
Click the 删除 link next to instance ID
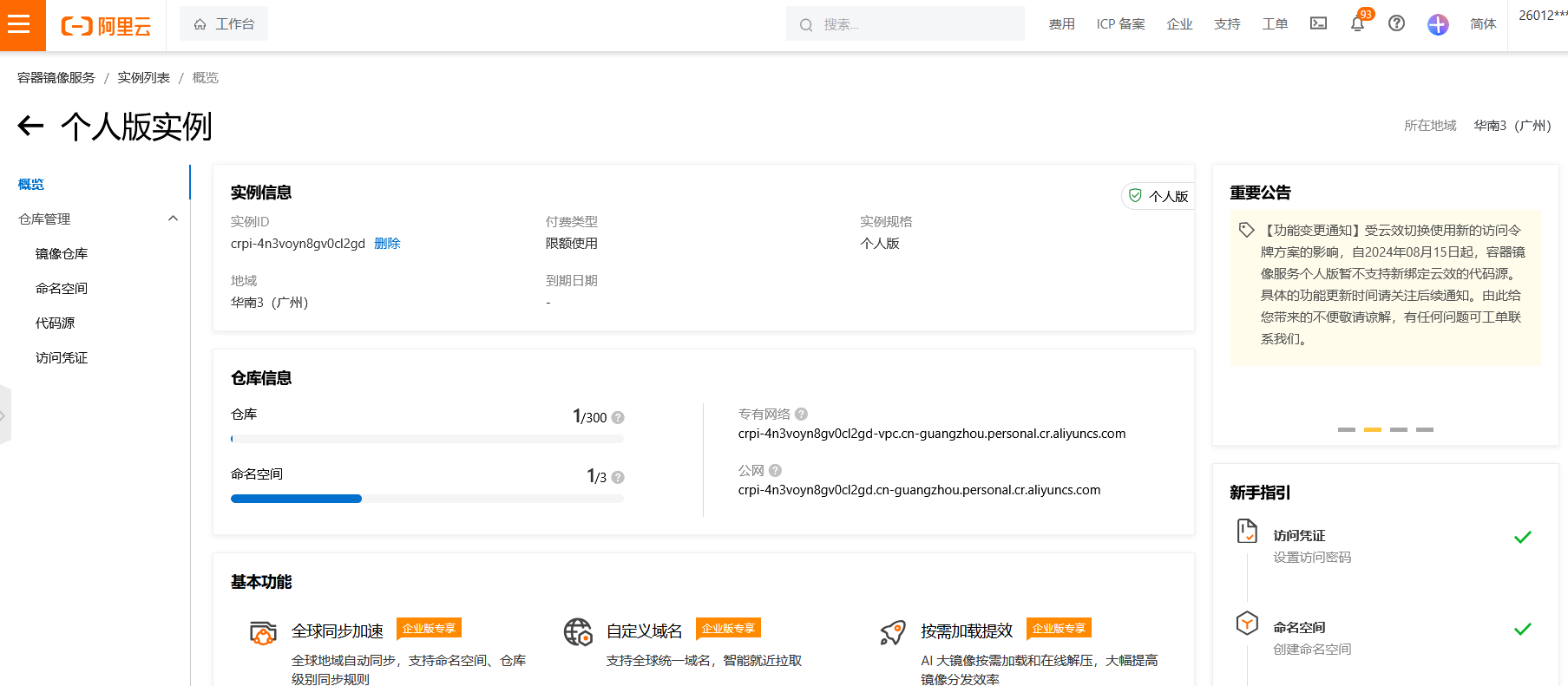387,244
